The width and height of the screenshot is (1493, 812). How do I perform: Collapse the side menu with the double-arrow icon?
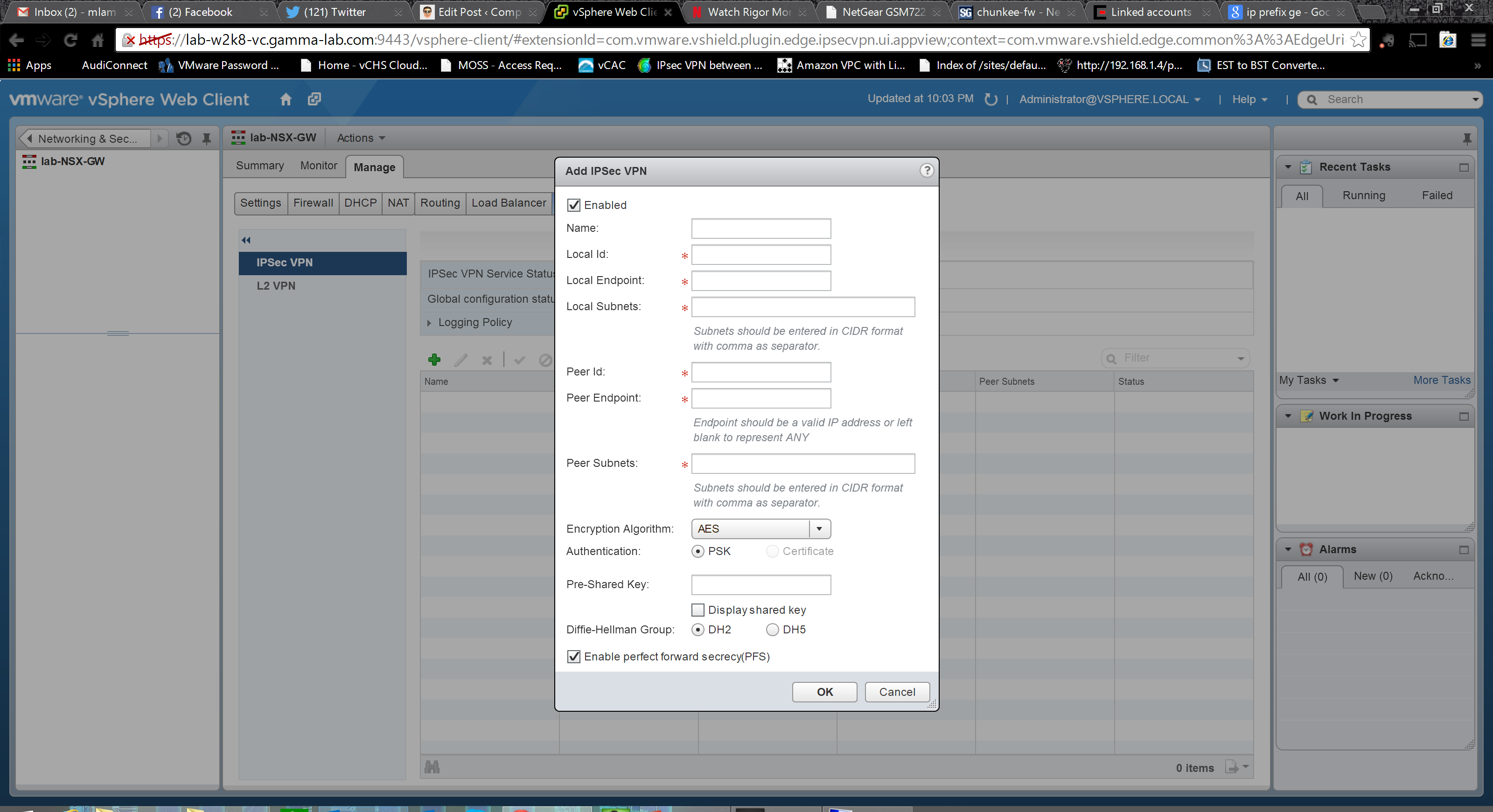click(x=246, y=240)
